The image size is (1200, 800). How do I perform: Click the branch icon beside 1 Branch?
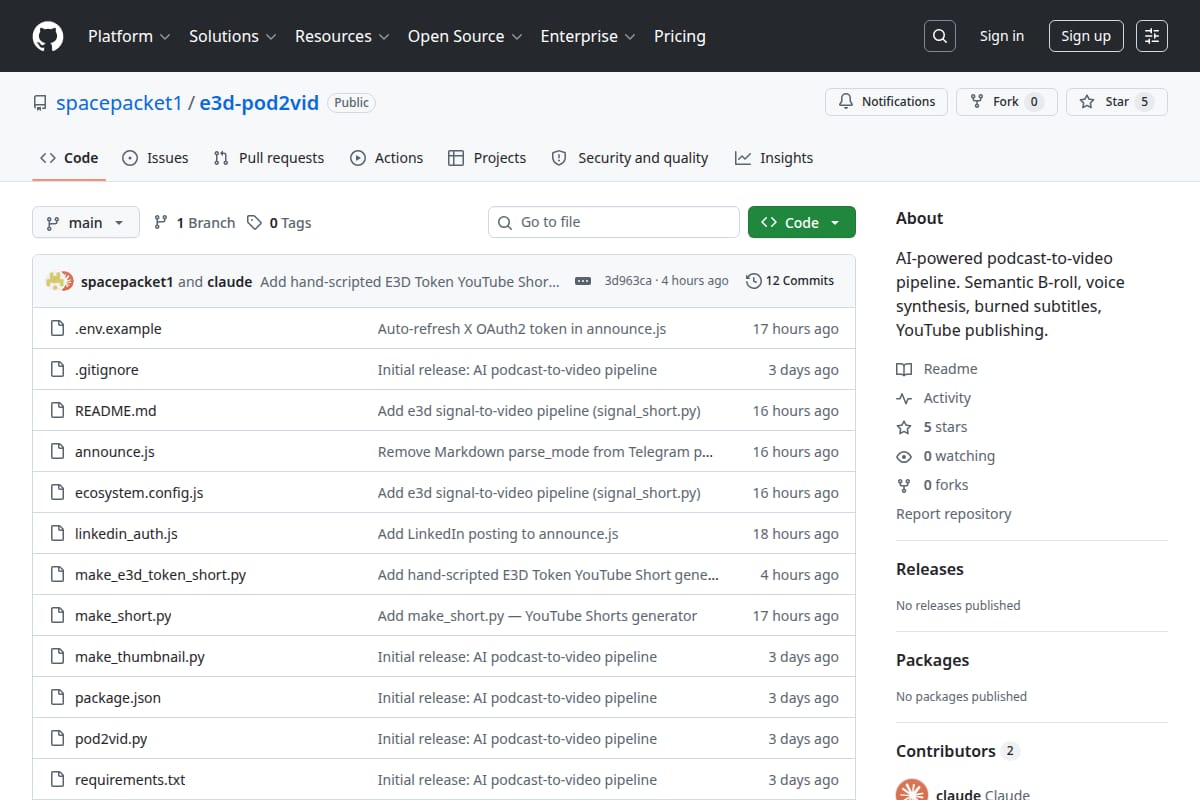click(x=160, y=222)
